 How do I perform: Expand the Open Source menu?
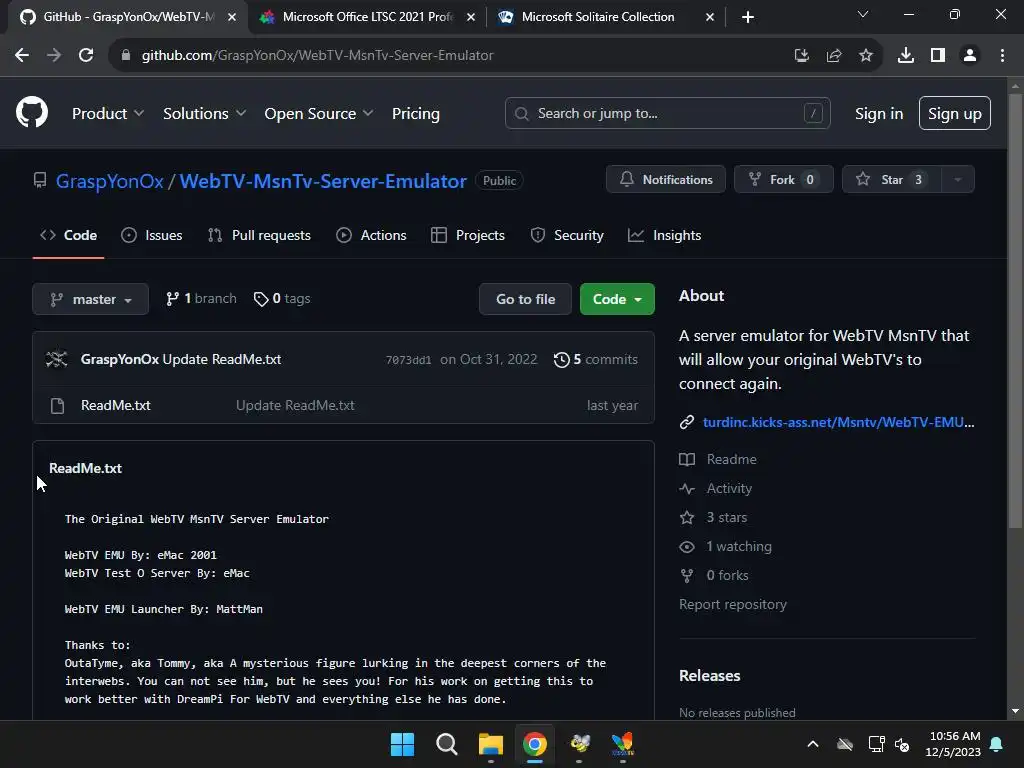point(319,114)
